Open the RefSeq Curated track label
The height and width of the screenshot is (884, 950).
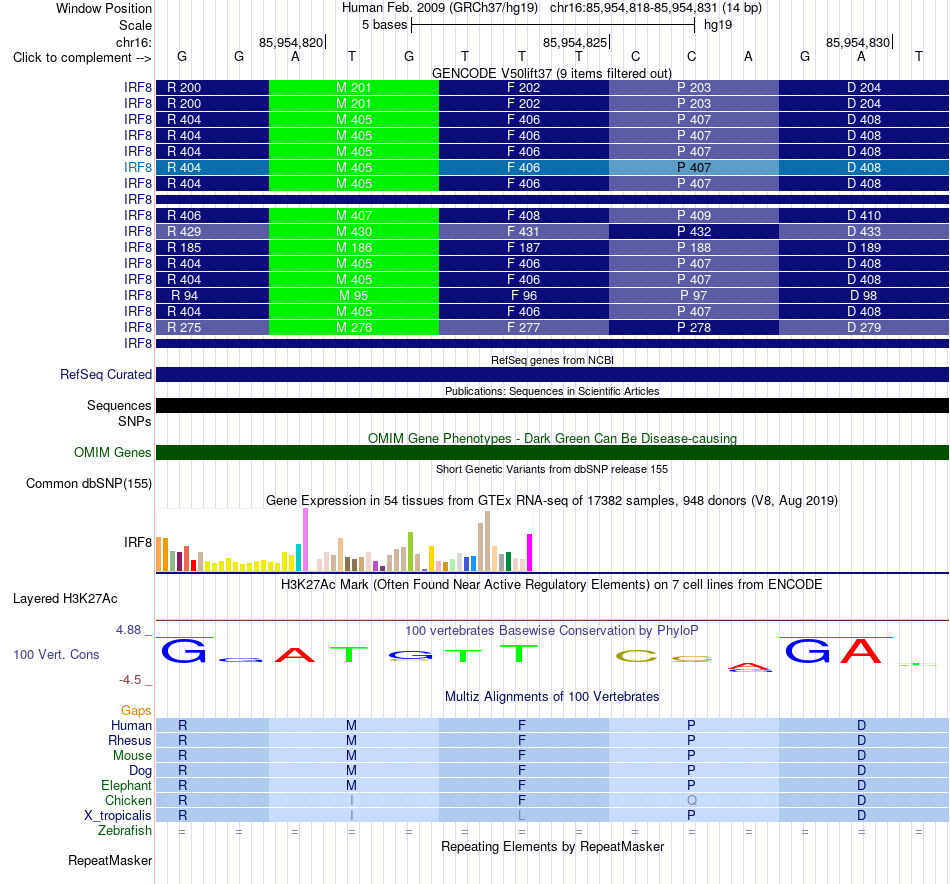[x=105, y=374]
